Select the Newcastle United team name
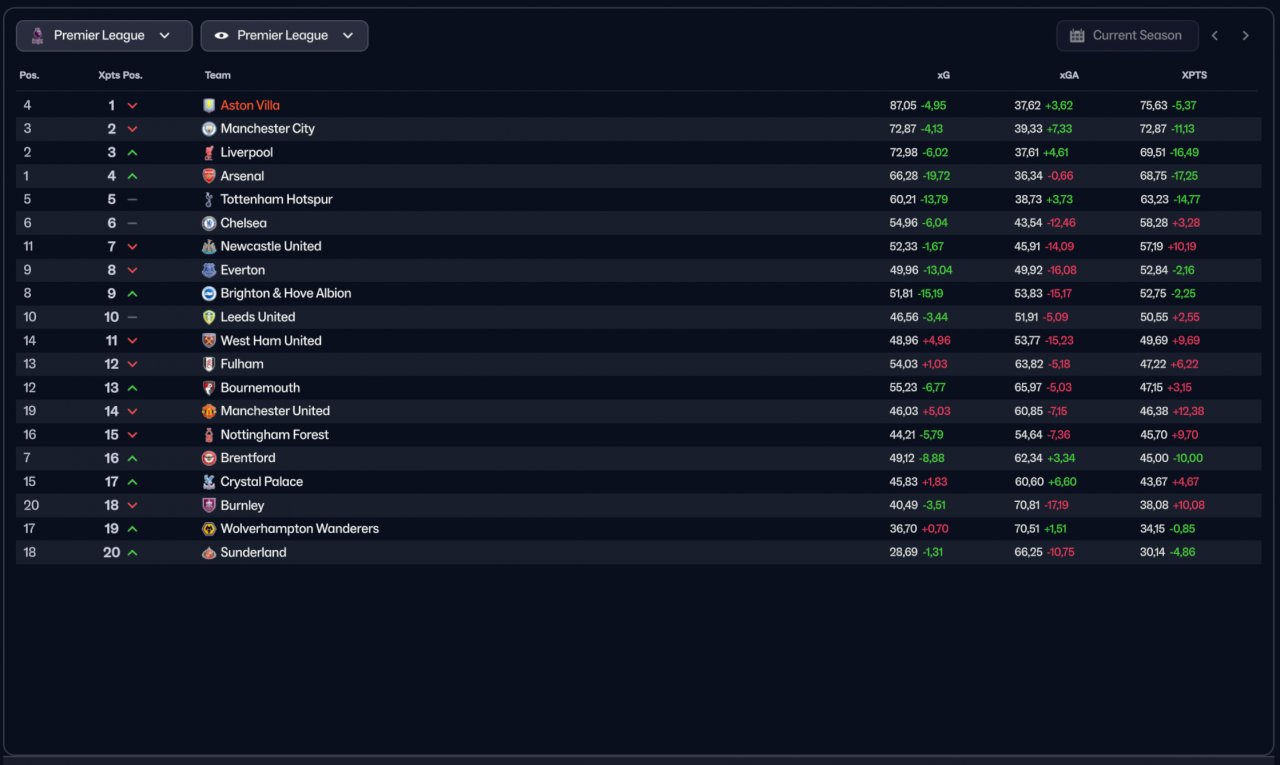Image resolution: width=1280 pixels, height=765 pixels. (271, 246)
